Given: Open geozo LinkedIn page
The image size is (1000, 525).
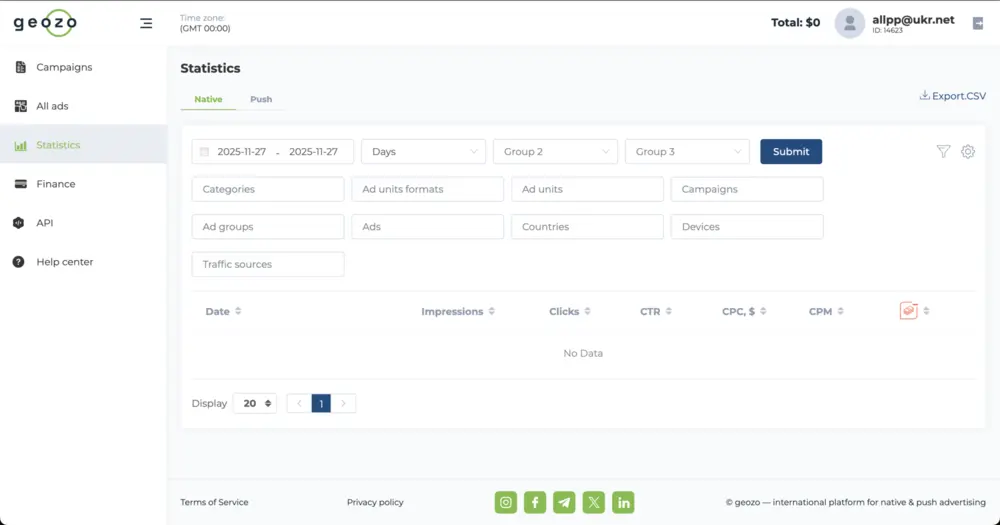Looking at the screenshot, I should [x=623, y=503].
